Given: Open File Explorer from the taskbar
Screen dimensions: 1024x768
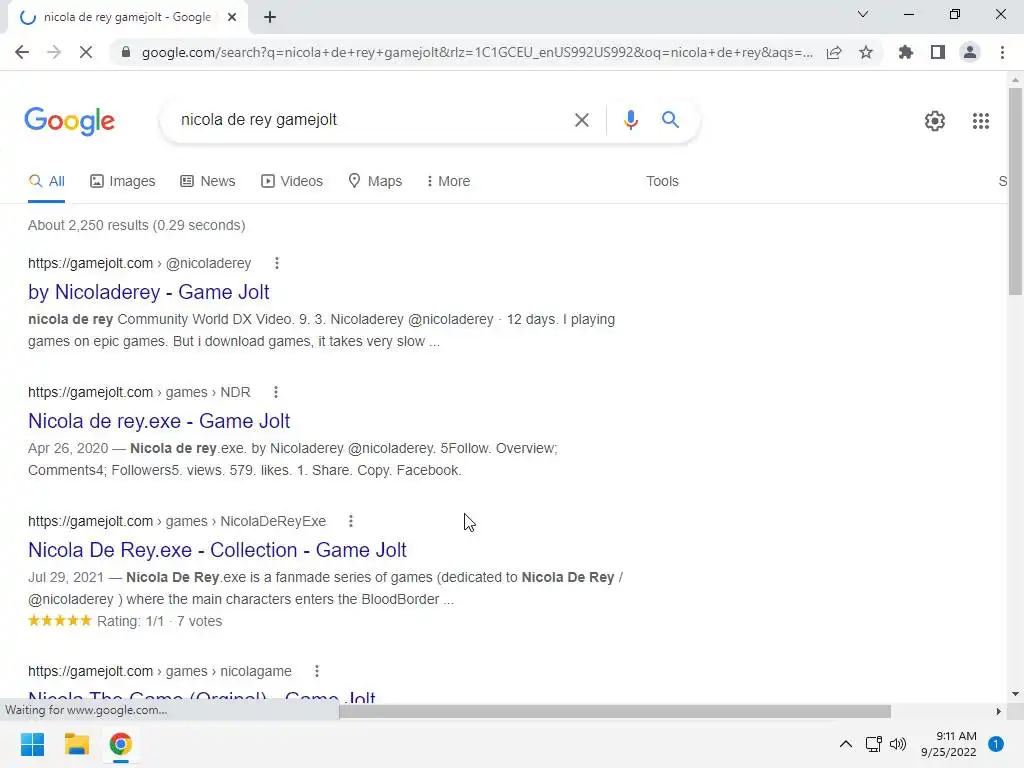Looking at the screenshot, I should pyautogui.click(x=76, y=744).
